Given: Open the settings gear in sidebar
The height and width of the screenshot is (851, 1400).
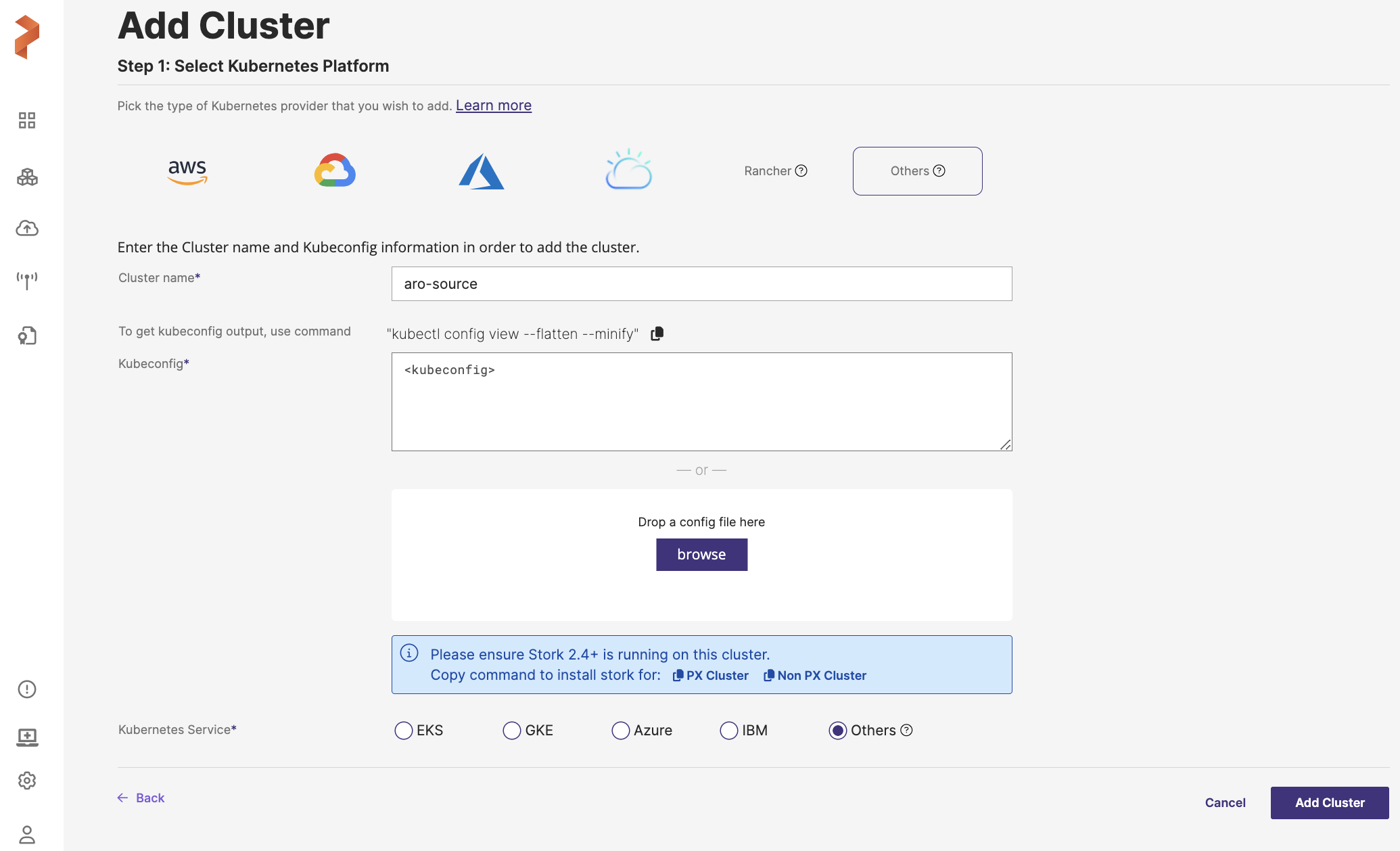Looking at the screenshot, I should click(x=27, y=781).
